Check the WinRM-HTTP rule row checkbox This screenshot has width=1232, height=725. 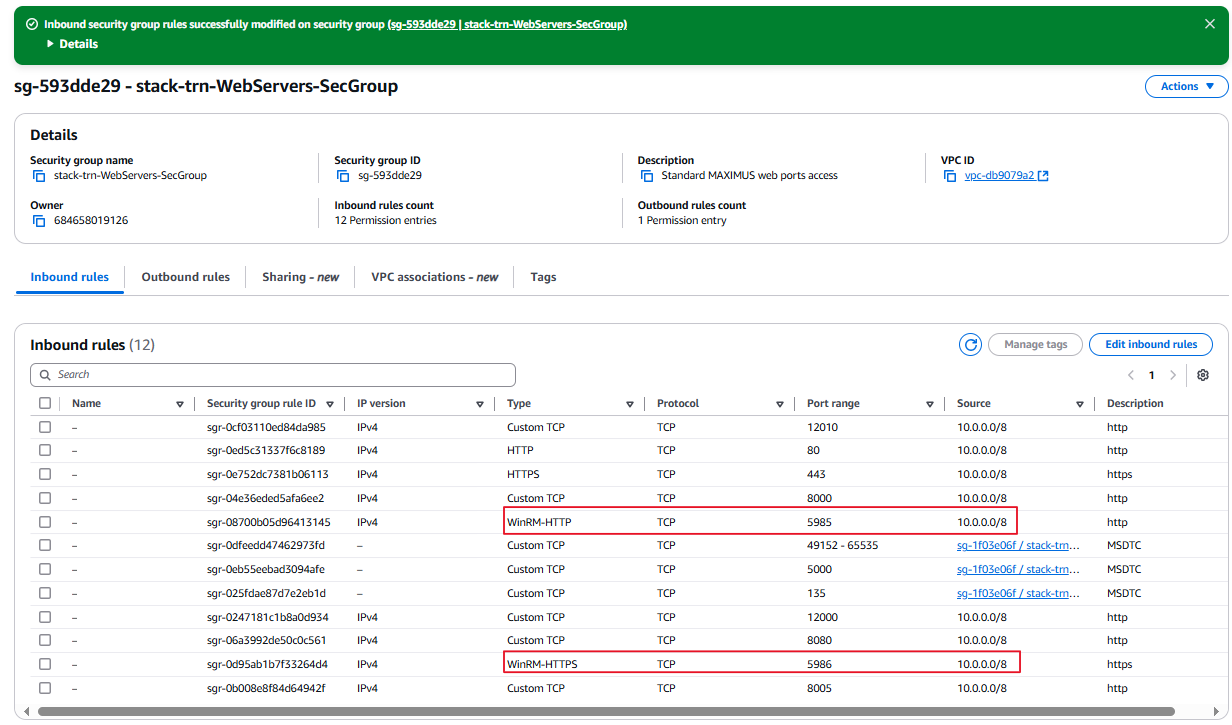pos(45,522)
